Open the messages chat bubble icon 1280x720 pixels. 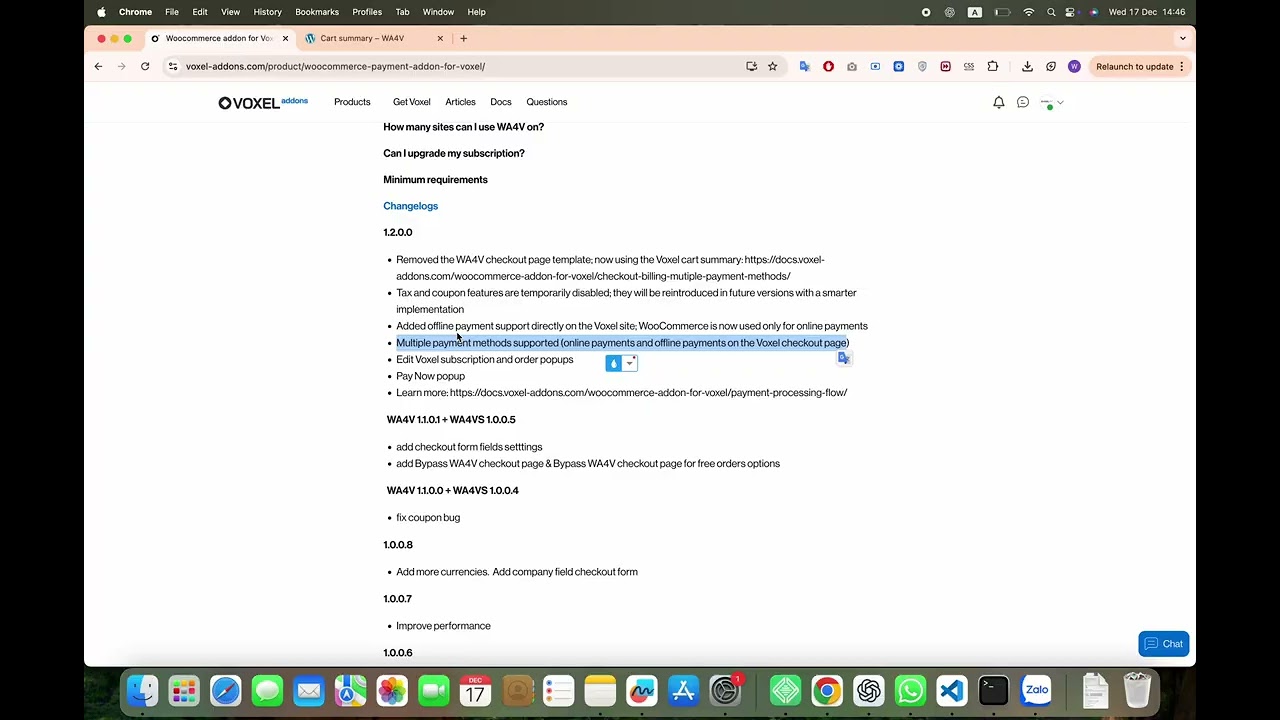tap(1023, 102)
